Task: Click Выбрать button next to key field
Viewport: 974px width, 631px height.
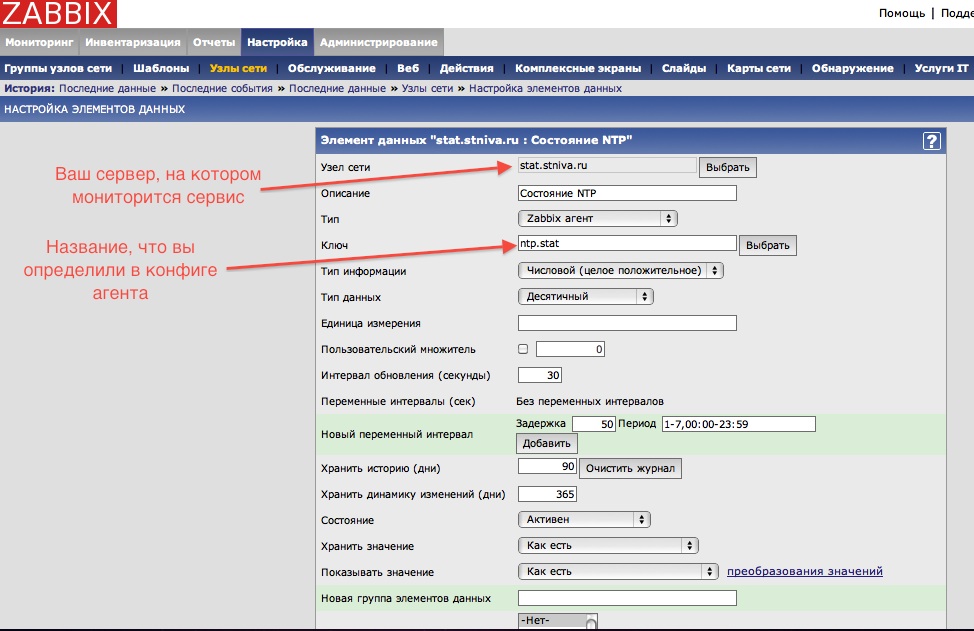Action: (768, 245)
